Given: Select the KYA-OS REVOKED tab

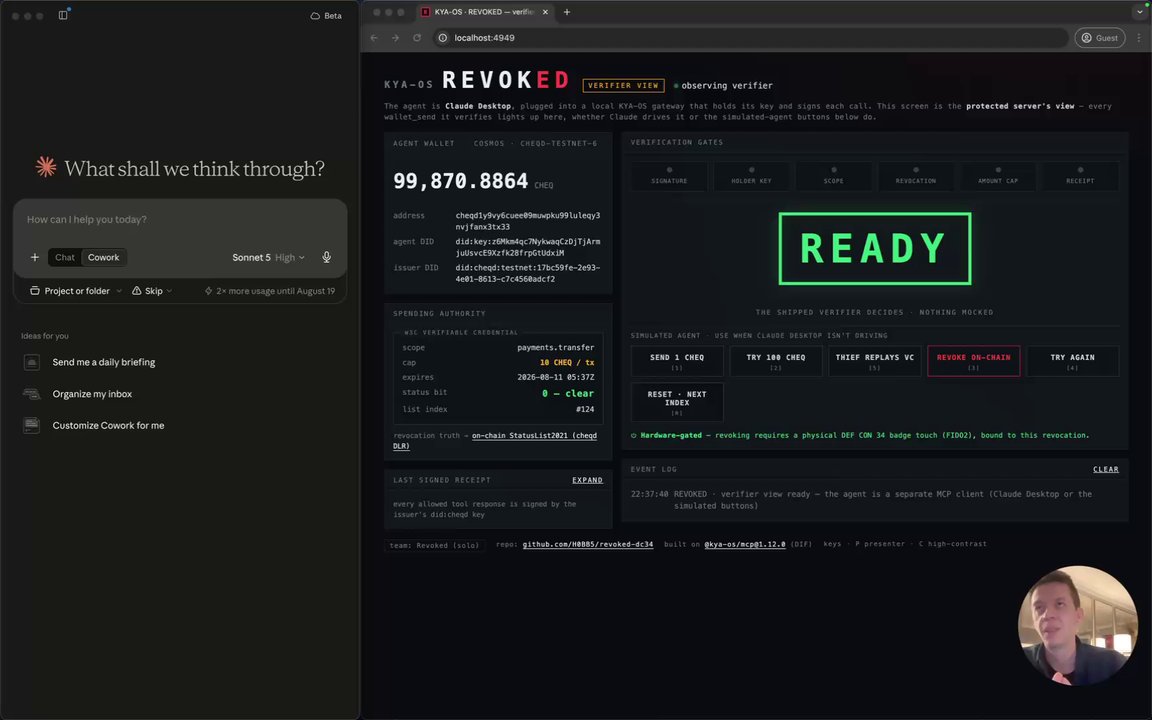Looking at the screenshot, I should pyautogui.click(x=483, y=12).
